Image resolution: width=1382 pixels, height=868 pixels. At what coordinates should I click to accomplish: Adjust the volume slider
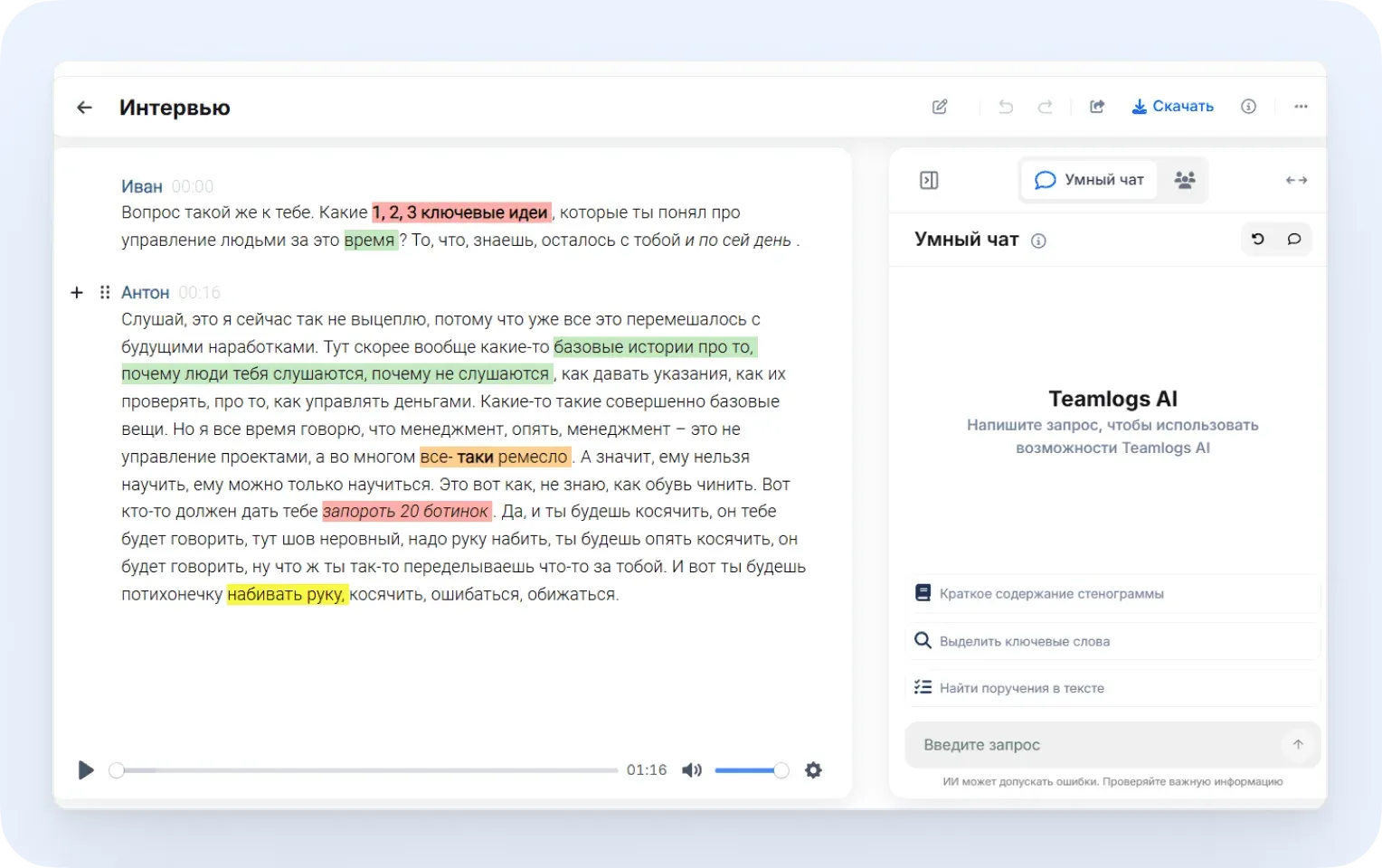752,770
